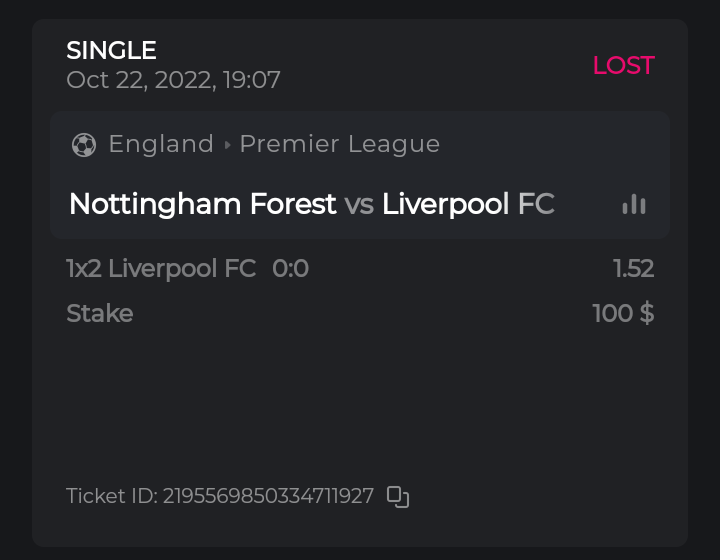
Task: Click the 'vs' text between teams
Action: click(x=359, y=204)
